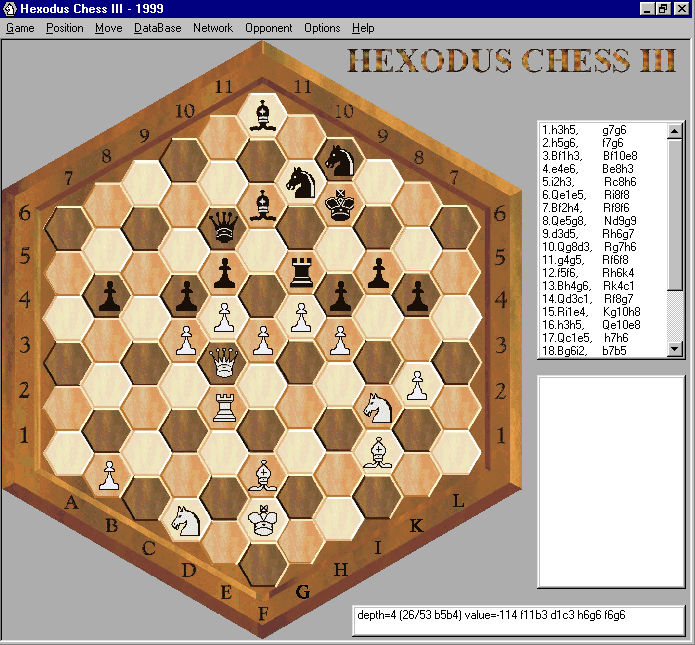Open the DataBase menu

[157, 28]
